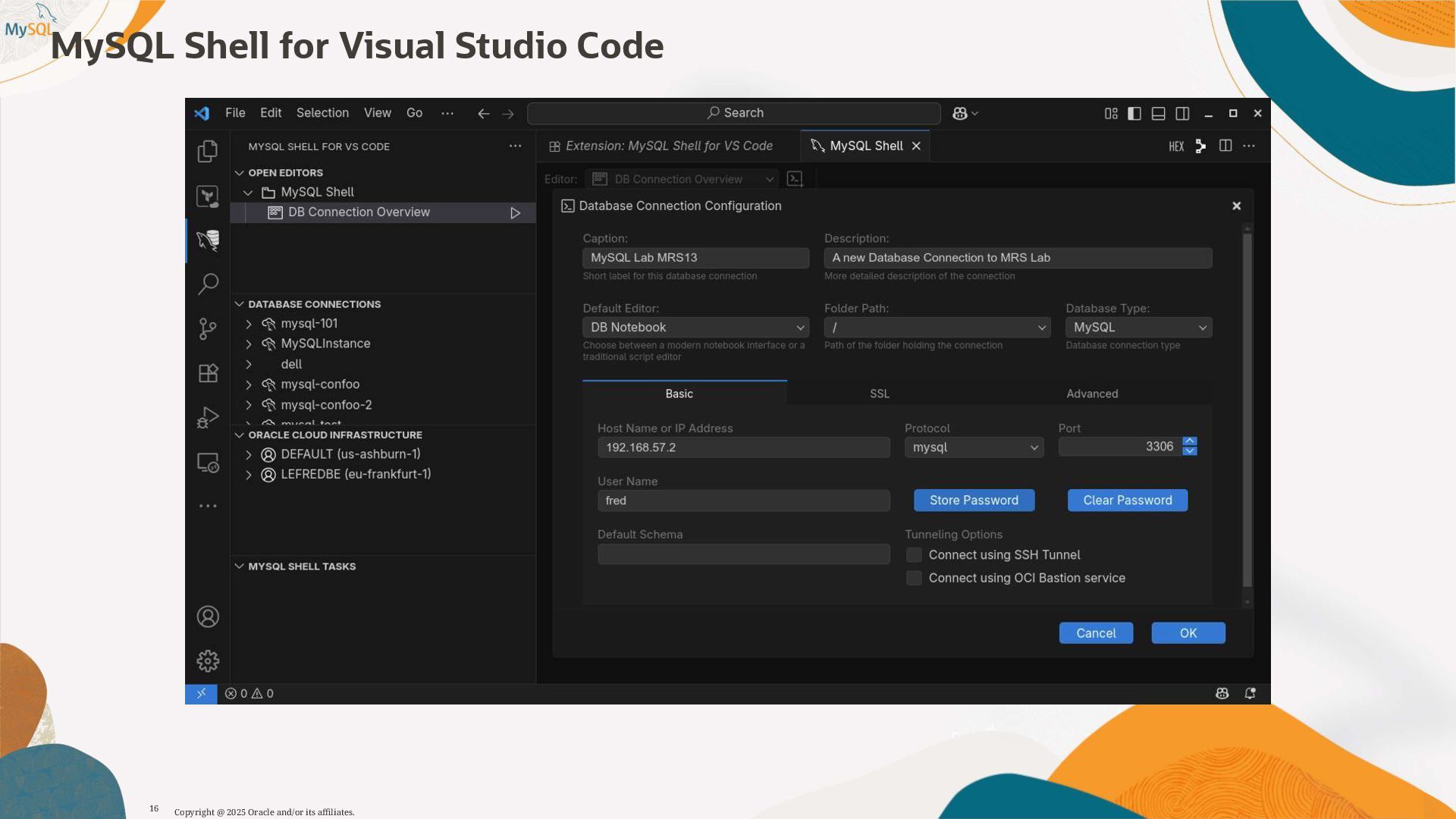Open the Default Editor dropdown

click(695, 328)
